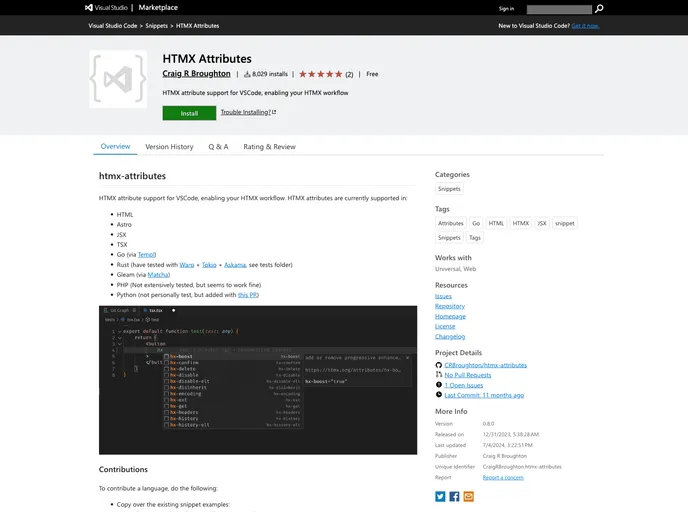Share via email icon
The height and width of the screenshot is (512, 688).
click(x=469, y=496)
